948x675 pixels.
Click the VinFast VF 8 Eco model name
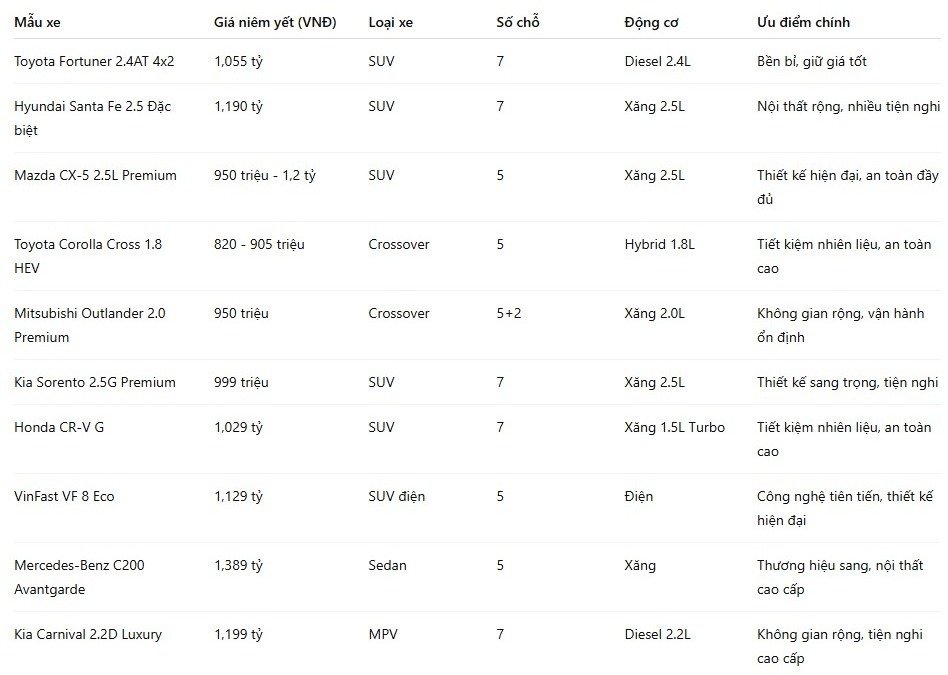point(64,496)
